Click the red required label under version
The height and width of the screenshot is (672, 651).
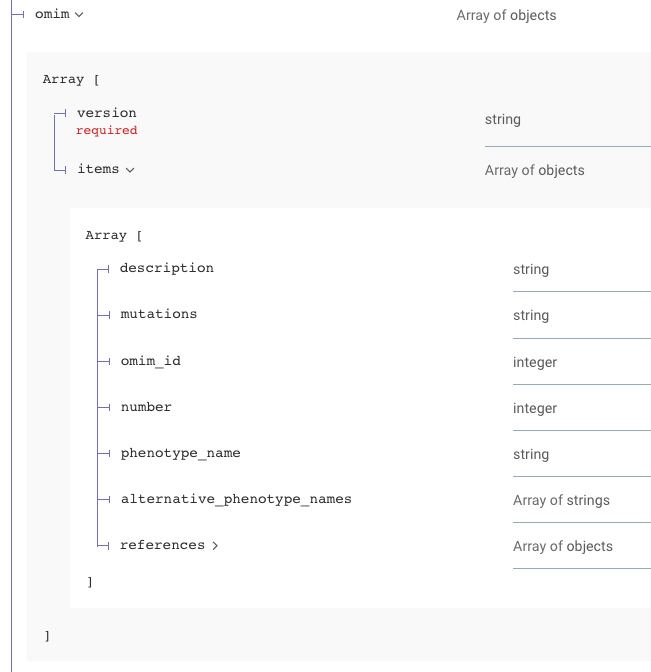[x=107, y=130]
